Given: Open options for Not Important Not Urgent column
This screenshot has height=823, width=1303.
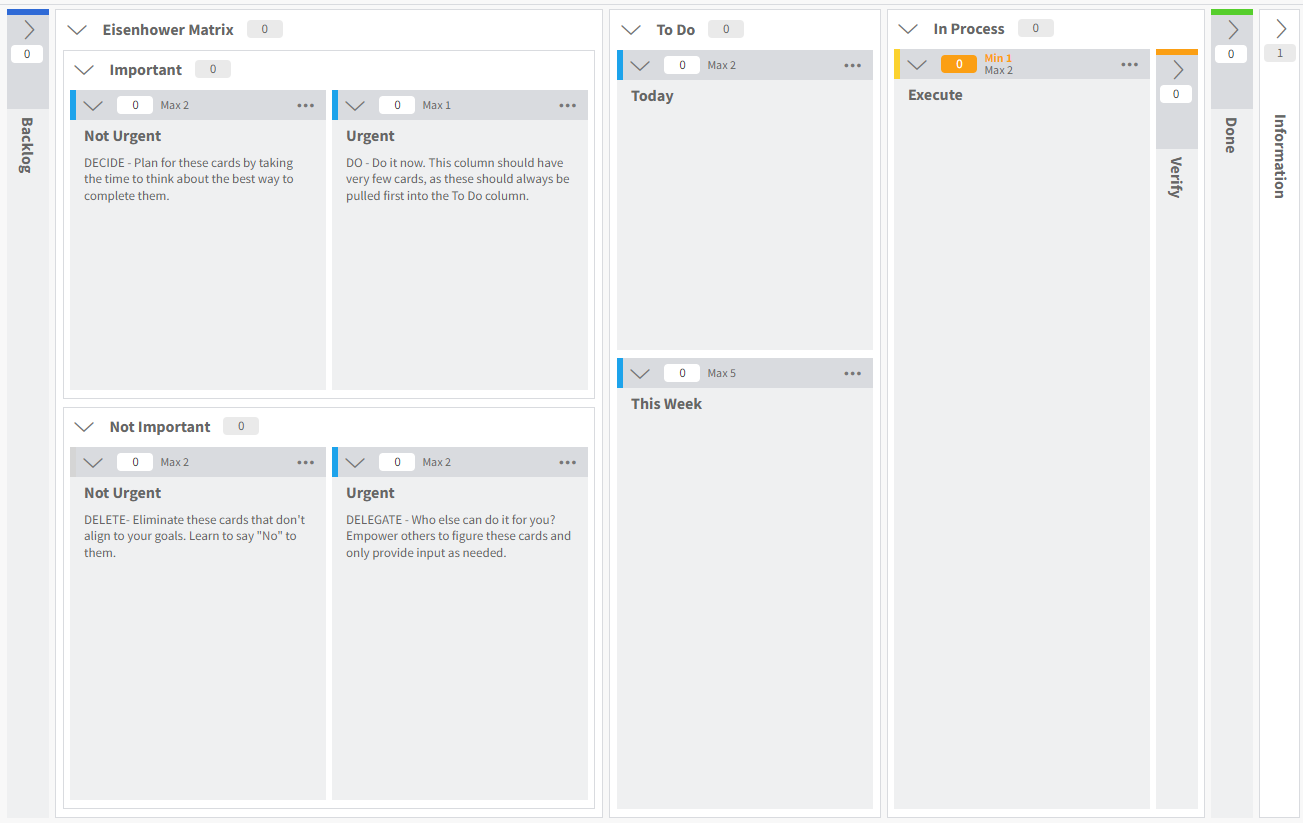Looking at the screenshot, I should click(x=306, y=462).
